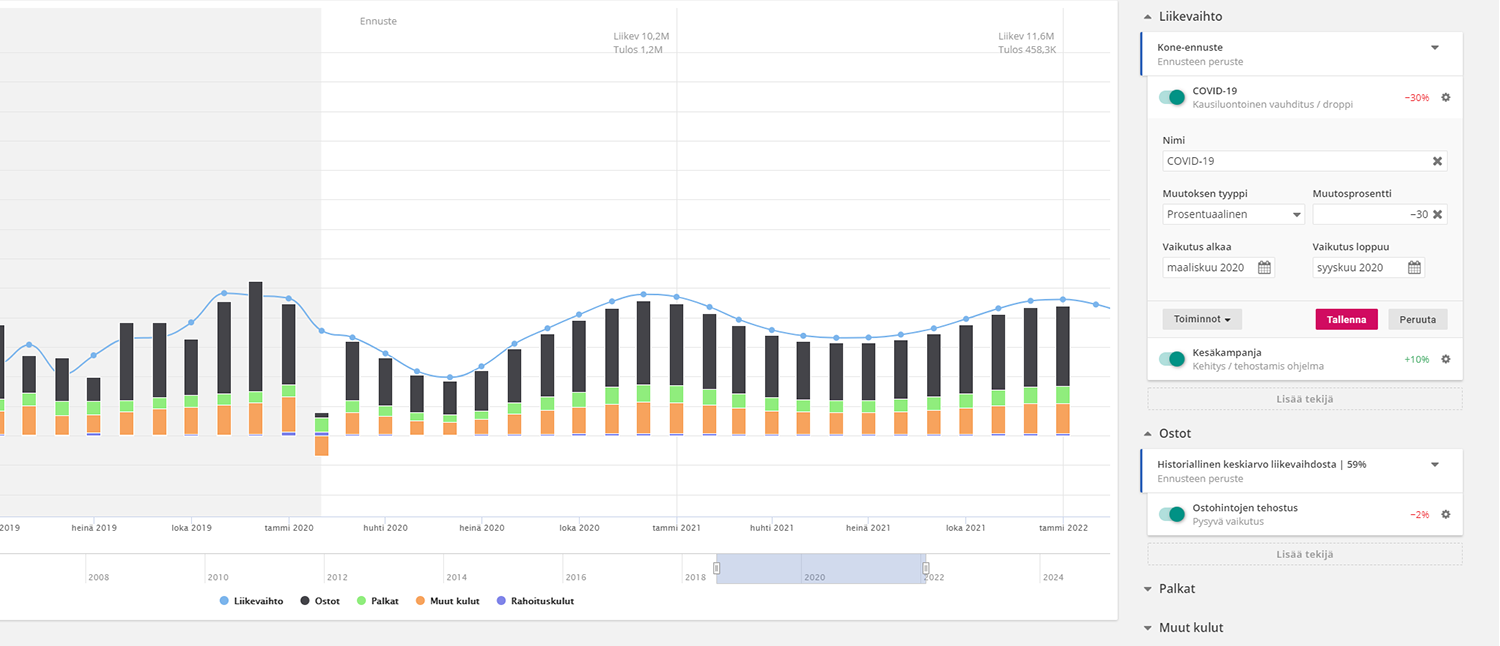The width and height of the screenshot is (1500, 646).
Task: Open settings gear for Kesäkampanja factor
Action: [1445, 359]
